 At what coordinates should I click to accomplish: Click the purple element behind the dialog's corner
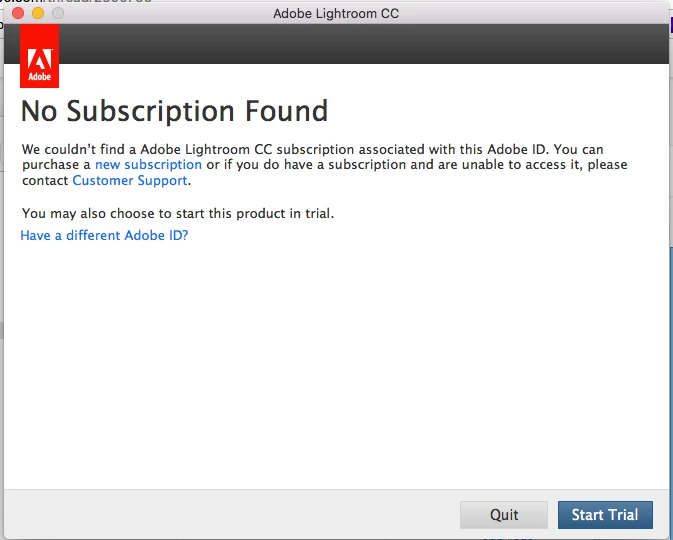click(x=671, y=26)
